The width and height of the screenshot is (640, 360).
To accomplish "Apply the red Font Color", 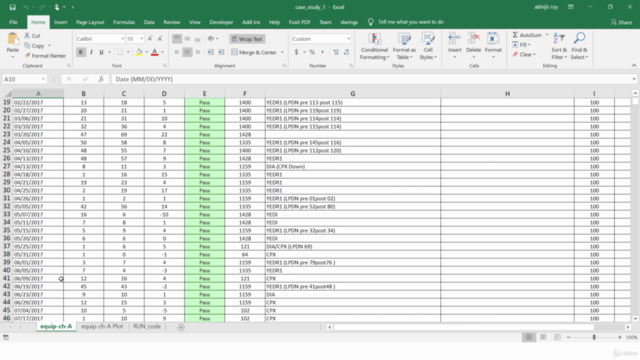I will click(155, 52).
